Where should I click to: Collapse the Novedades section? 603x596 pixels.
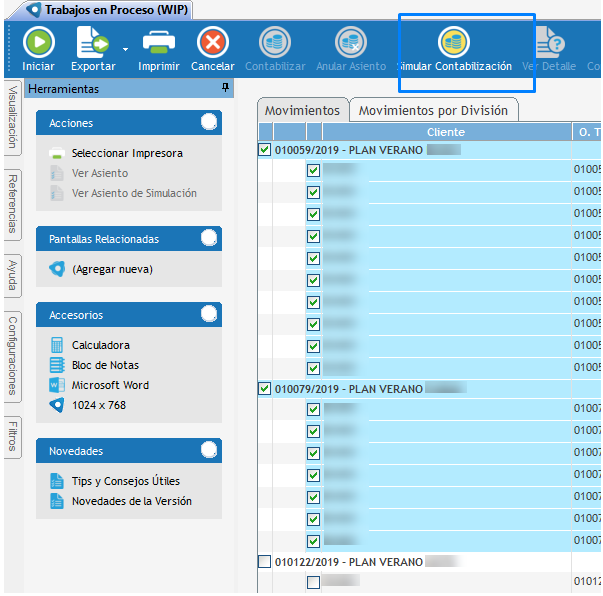(x=208, y=451)
